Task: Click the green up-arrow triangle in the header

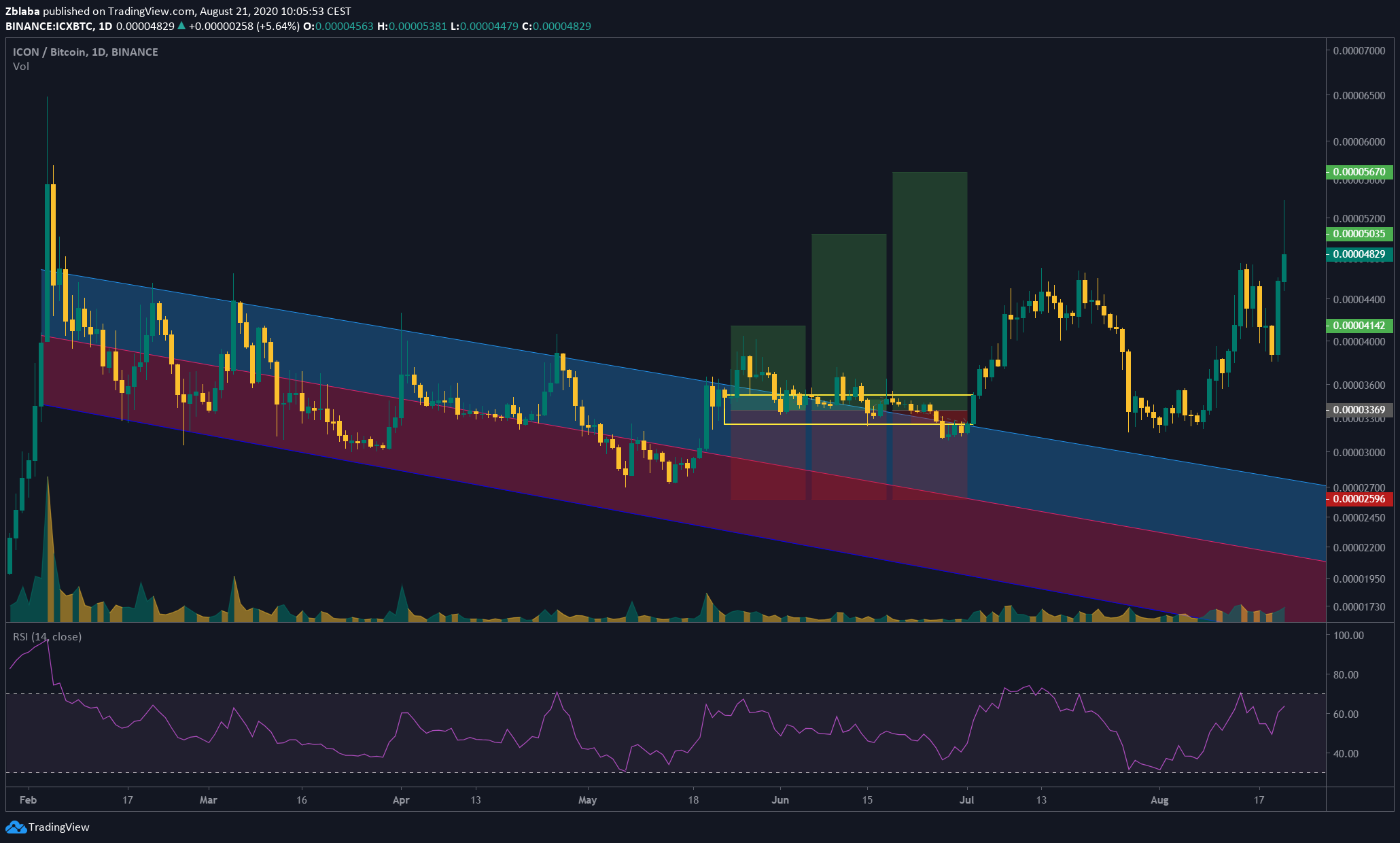Action: [x=181, y=27]
